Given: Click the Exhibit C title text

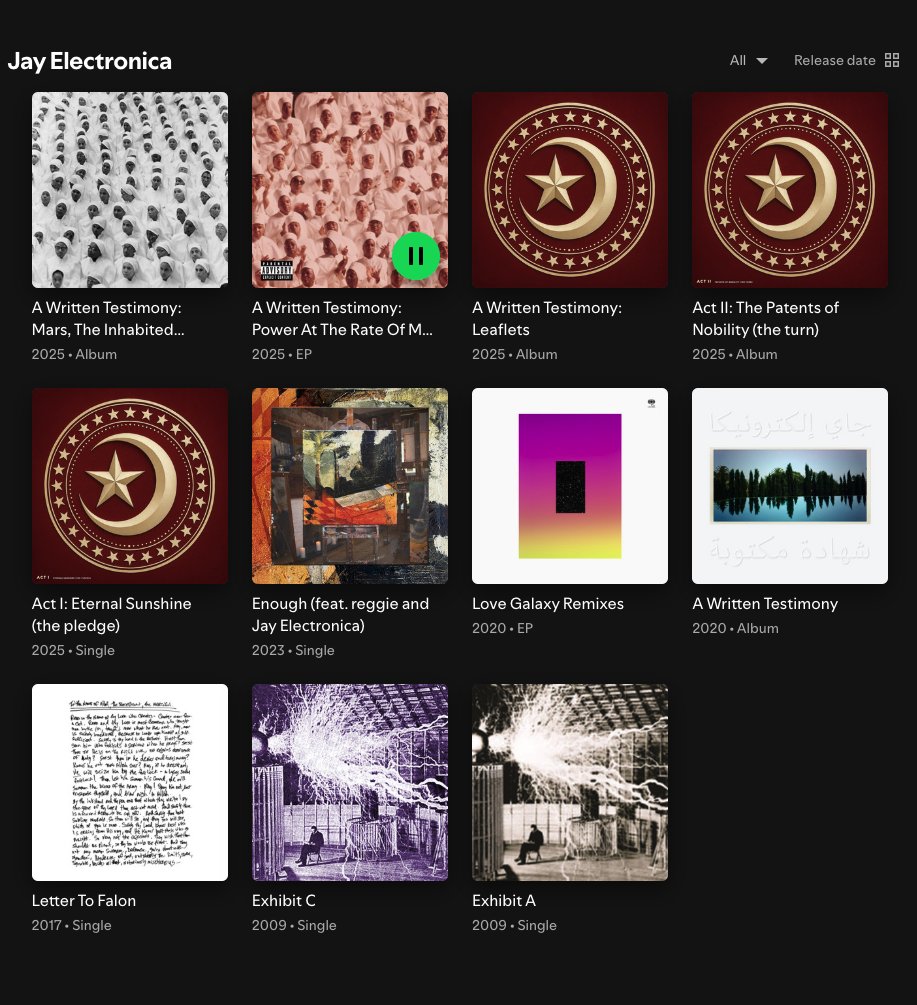Looking at the screenshot, I should point(284,901).
